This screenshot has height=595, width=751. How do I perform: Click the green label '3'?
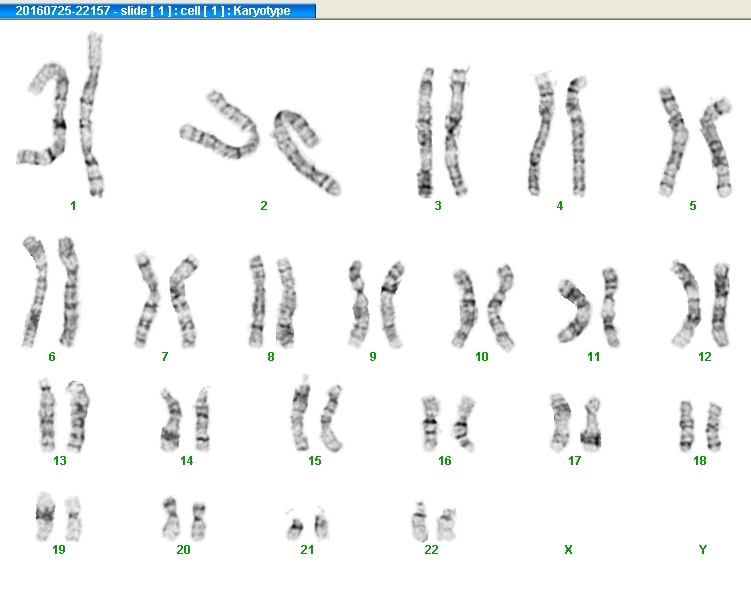[x=438, y=206]
